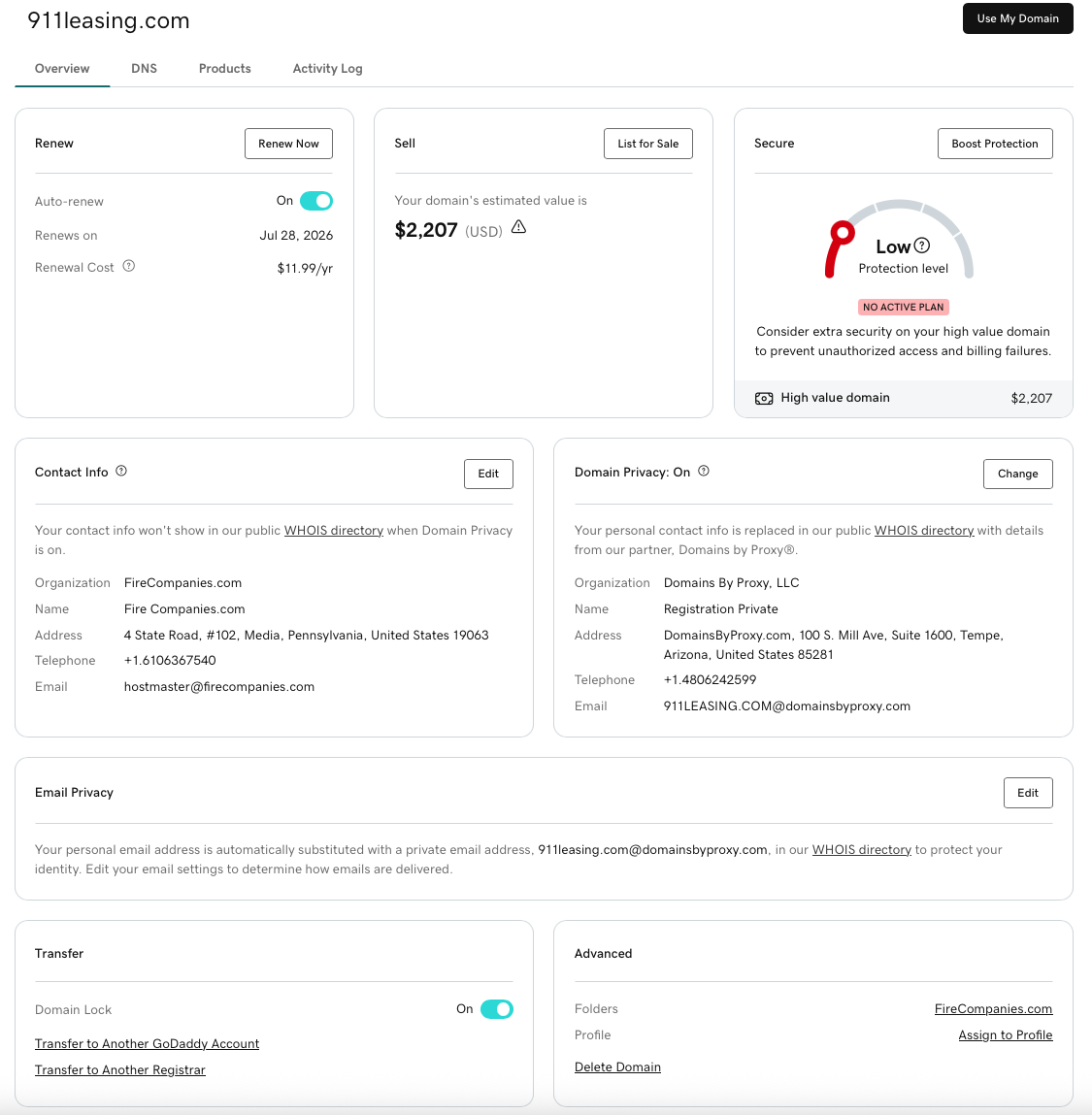Image resolution: width=1092 pixels, height=1115 pixels.
Task: Turn off the Auto-renew toggle
Action: (315, 201)
